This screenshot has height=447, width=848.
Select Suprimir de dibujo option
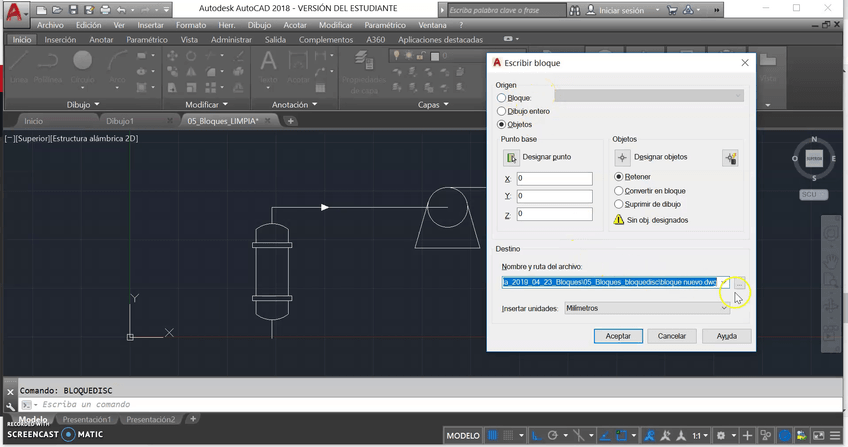coord(619,204)
